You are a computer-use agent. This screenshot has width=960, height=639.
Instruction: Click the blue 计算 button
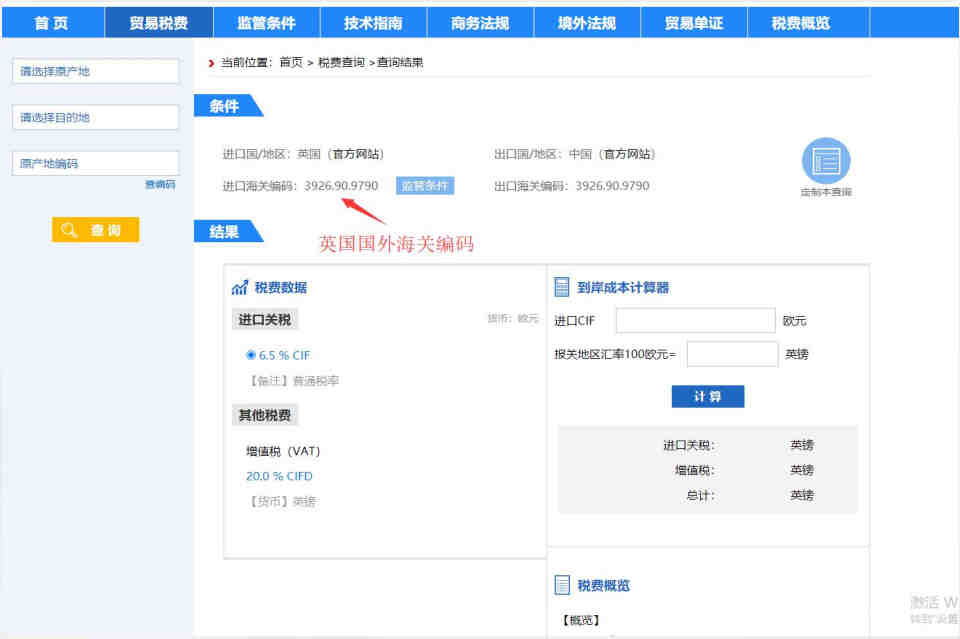(708, 397)
